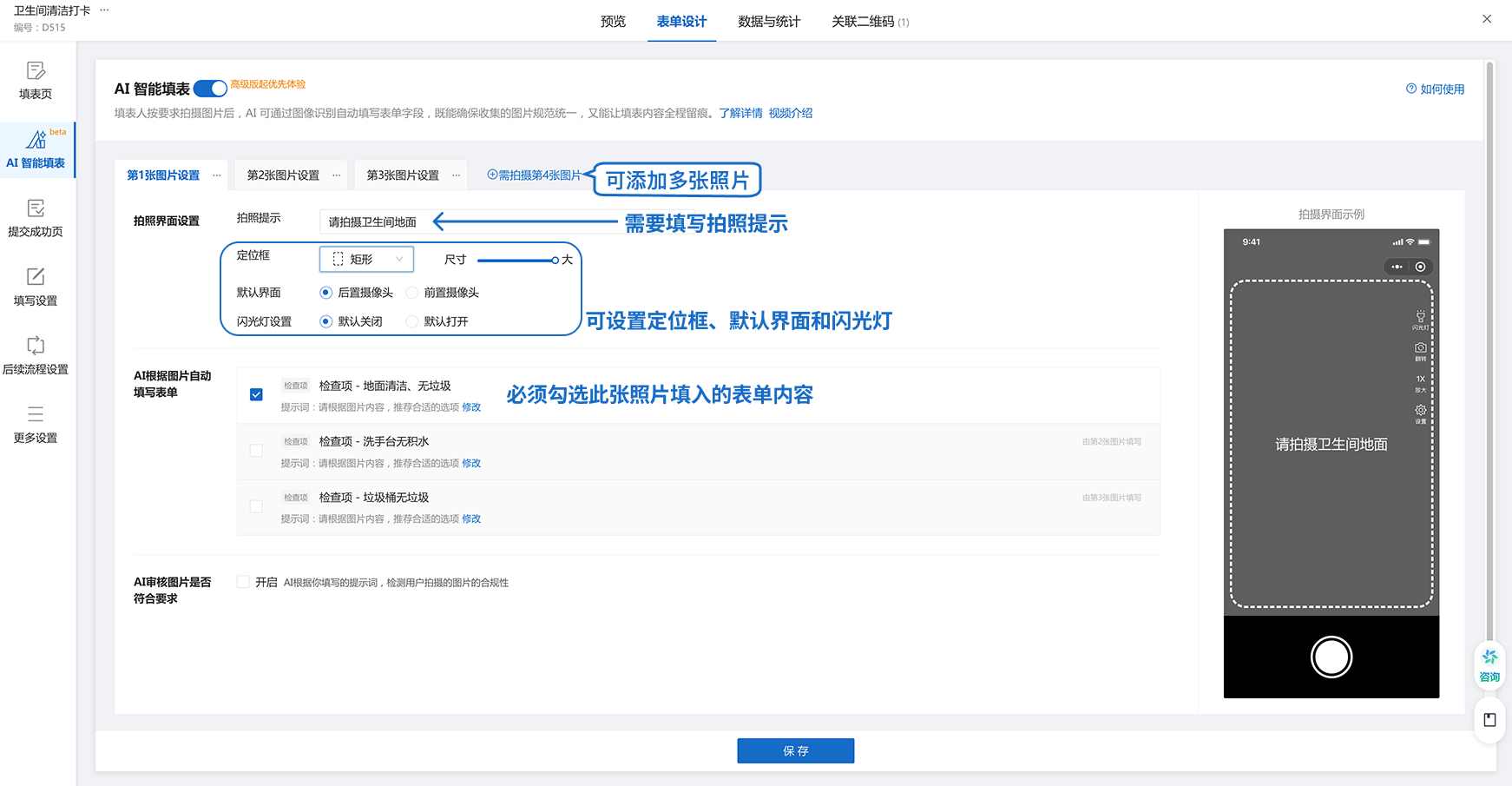The height and width of the screenshot is (786, 1512).
Task: Check the 检查项 - 垃圾桶无垃圾 checkbox
Action: coord(256,505)
